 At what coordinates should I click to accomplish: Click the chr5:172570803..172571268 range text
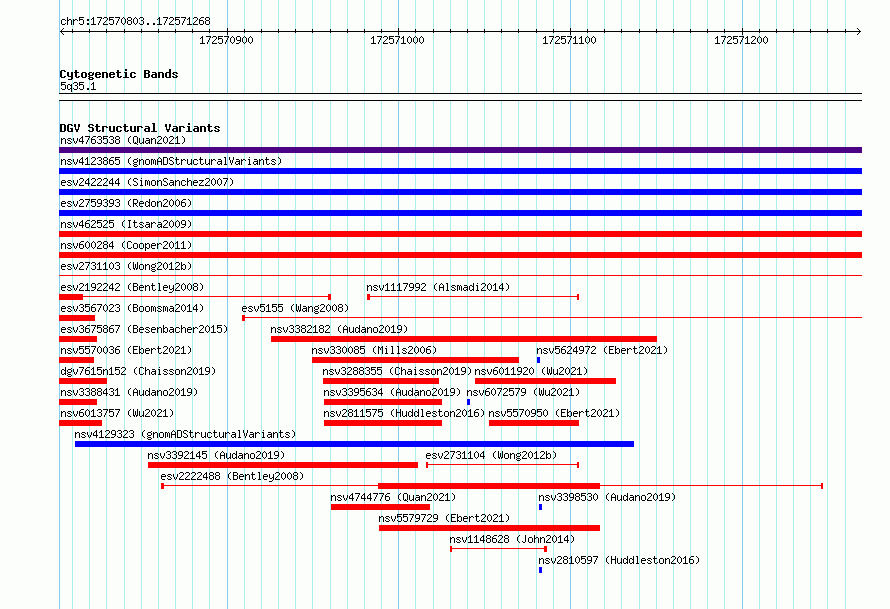(135, 21)
